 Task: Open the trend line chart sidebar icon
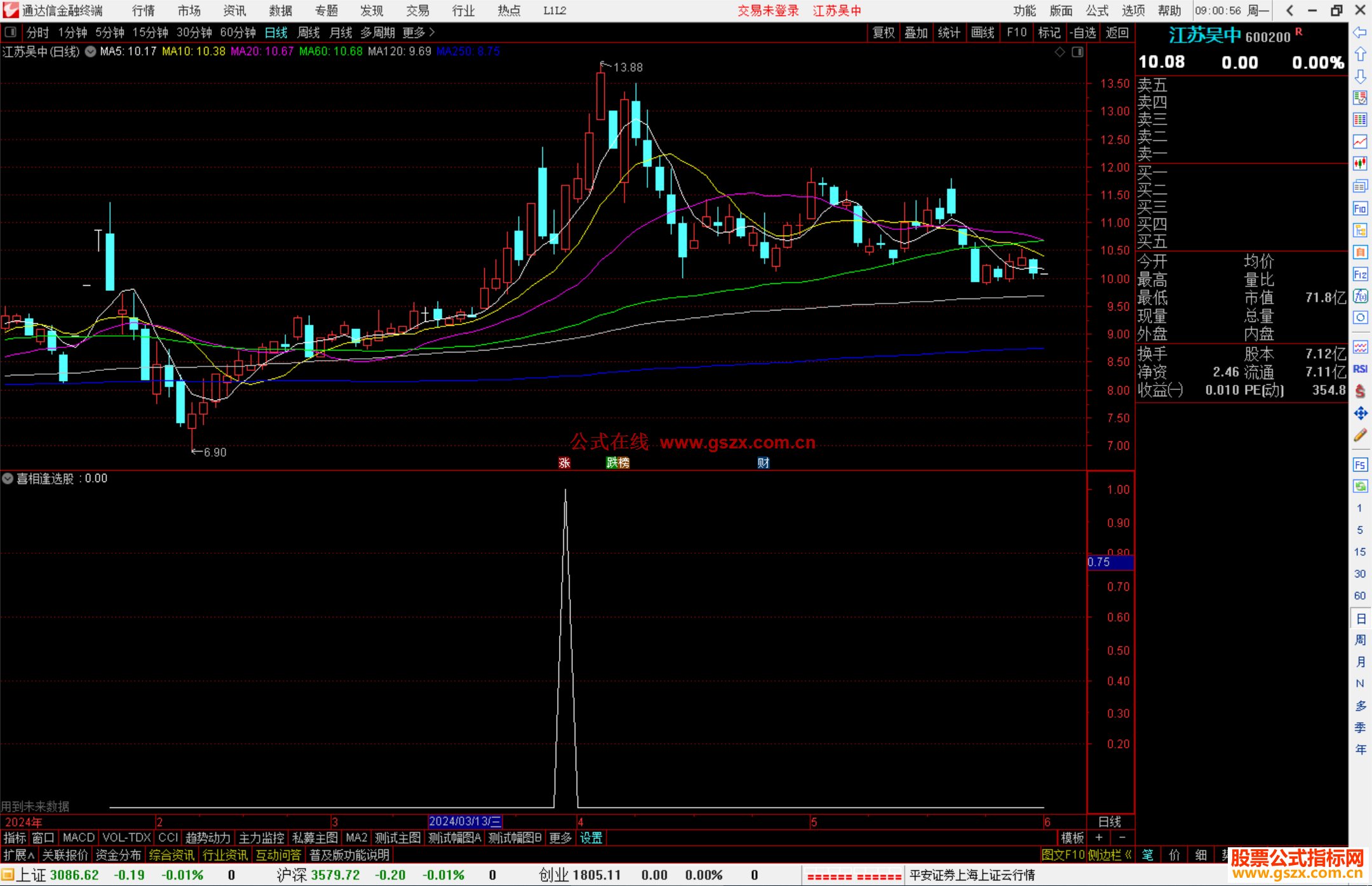pos(1360,142)
